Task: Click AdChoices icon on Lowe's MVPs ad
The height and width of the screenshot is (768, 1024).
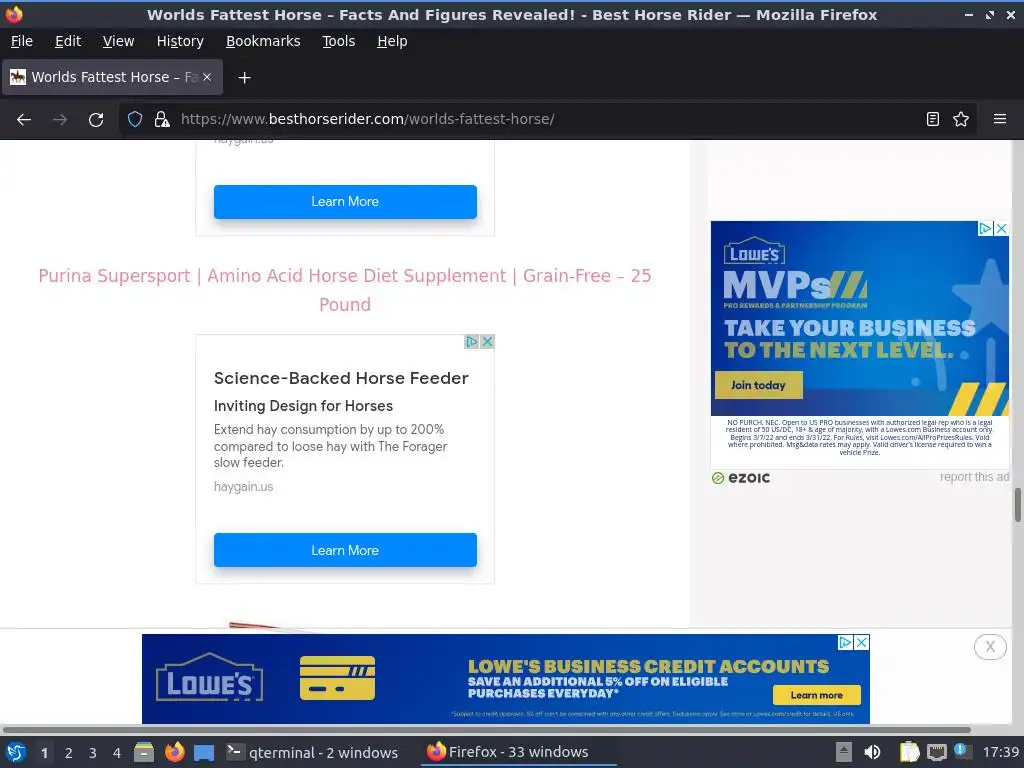Action: pos(985,229)
